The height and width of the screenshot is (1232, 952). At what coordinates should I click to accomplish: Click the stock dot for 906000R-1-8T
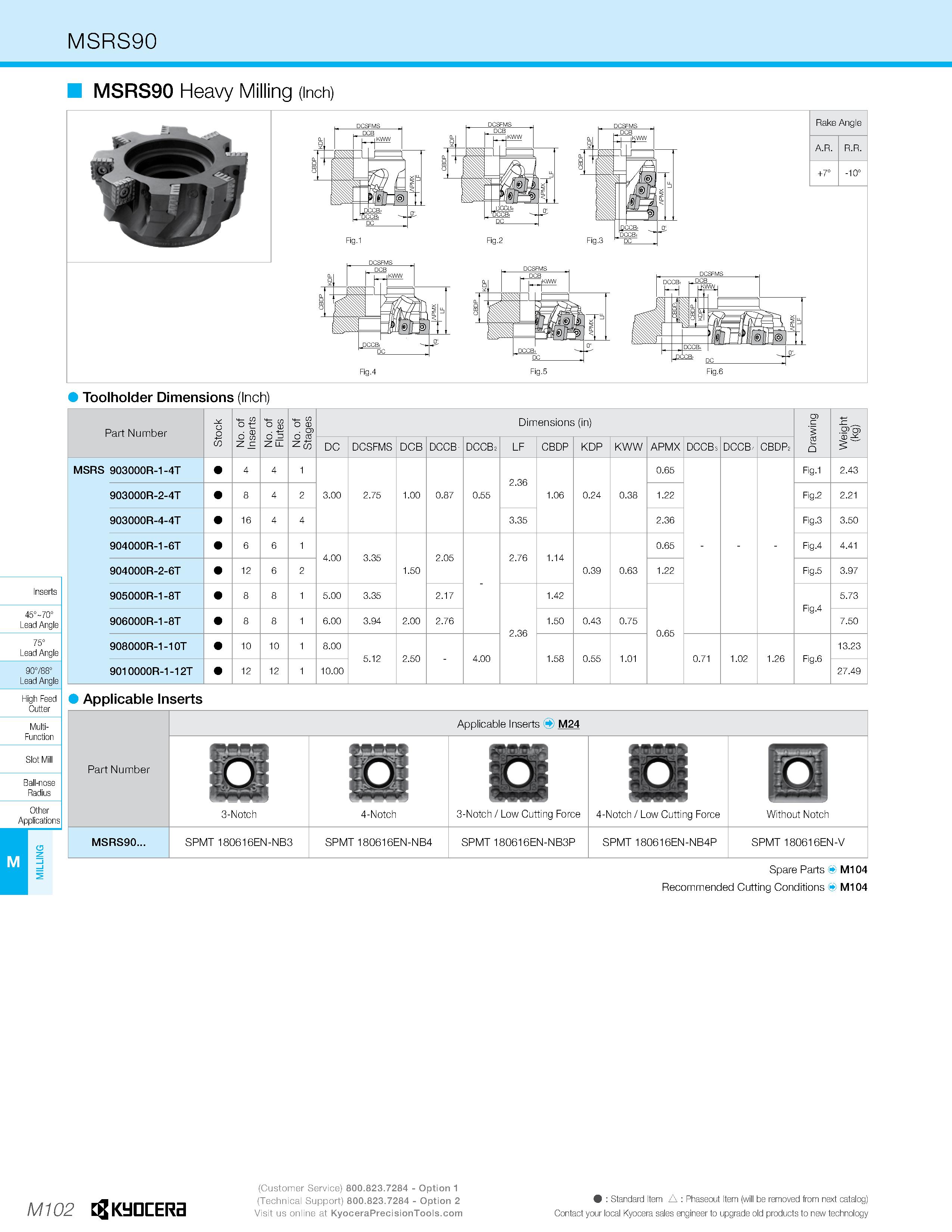click(218, 620)
